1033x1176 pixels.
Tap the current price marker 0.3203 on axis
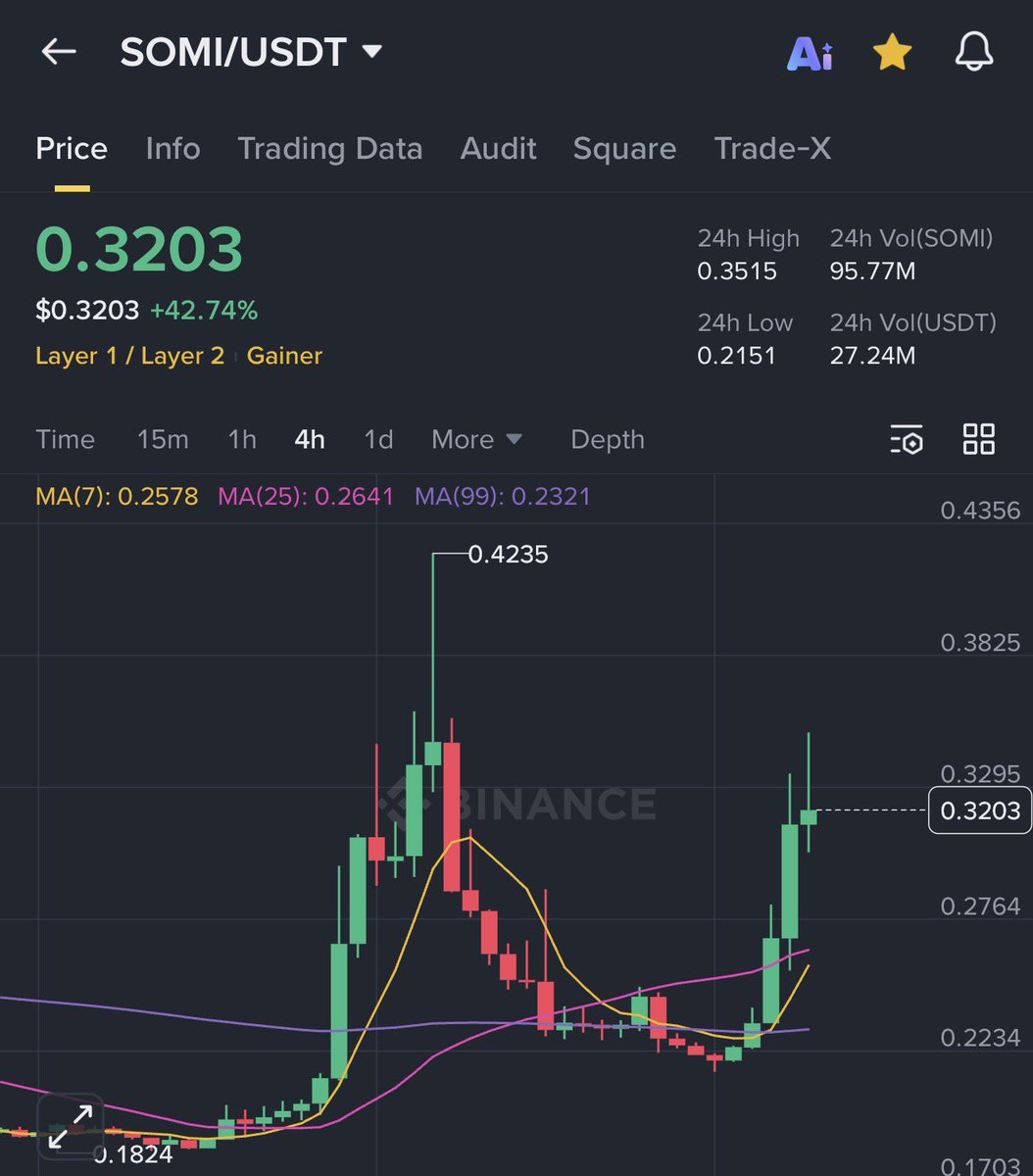980,810
